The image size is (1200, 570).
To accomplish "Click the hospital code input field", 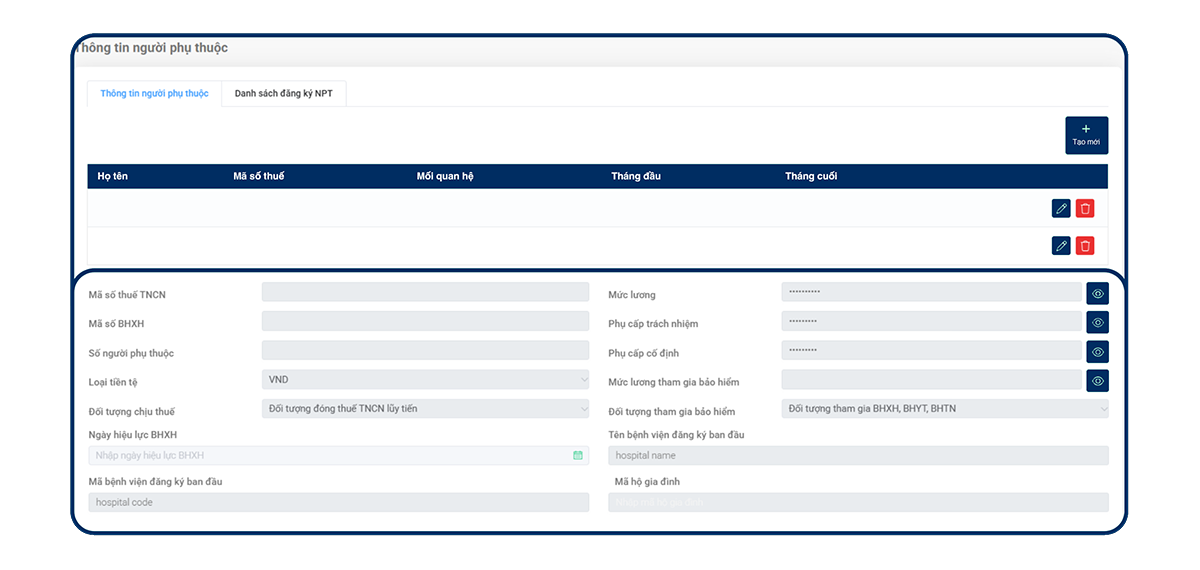I will pyautogui.click(x=339, y=502).
